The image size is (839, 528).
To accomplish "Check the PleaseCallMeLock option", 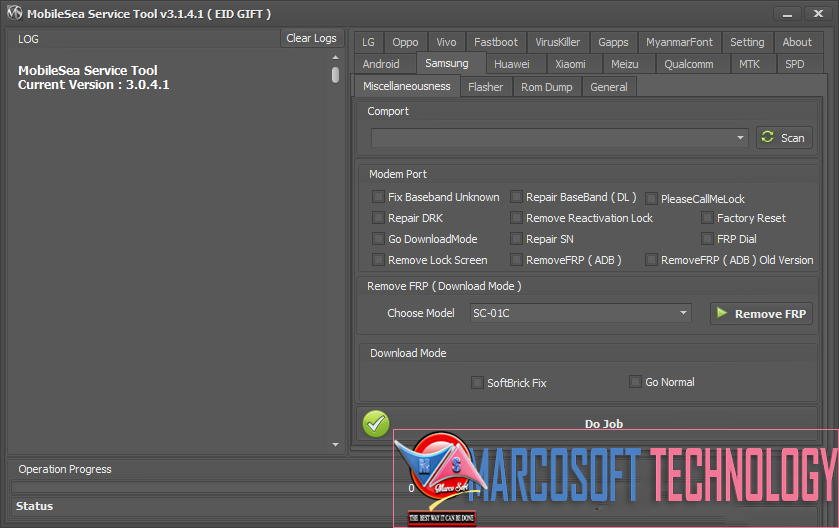I will (x=651, y=198).
